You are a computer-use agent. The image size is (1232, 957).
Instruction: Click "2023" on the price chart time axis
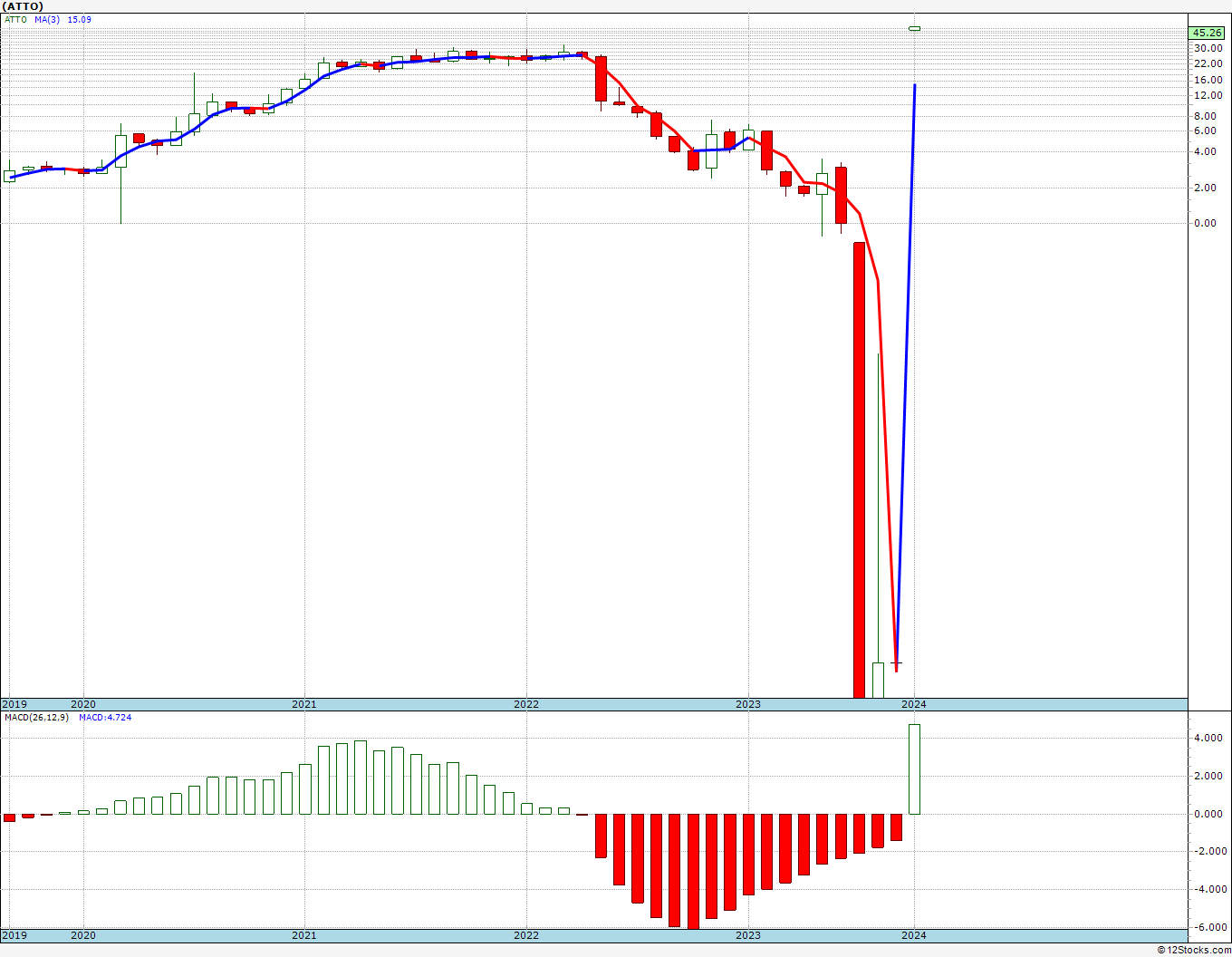(x=748, y=704)
